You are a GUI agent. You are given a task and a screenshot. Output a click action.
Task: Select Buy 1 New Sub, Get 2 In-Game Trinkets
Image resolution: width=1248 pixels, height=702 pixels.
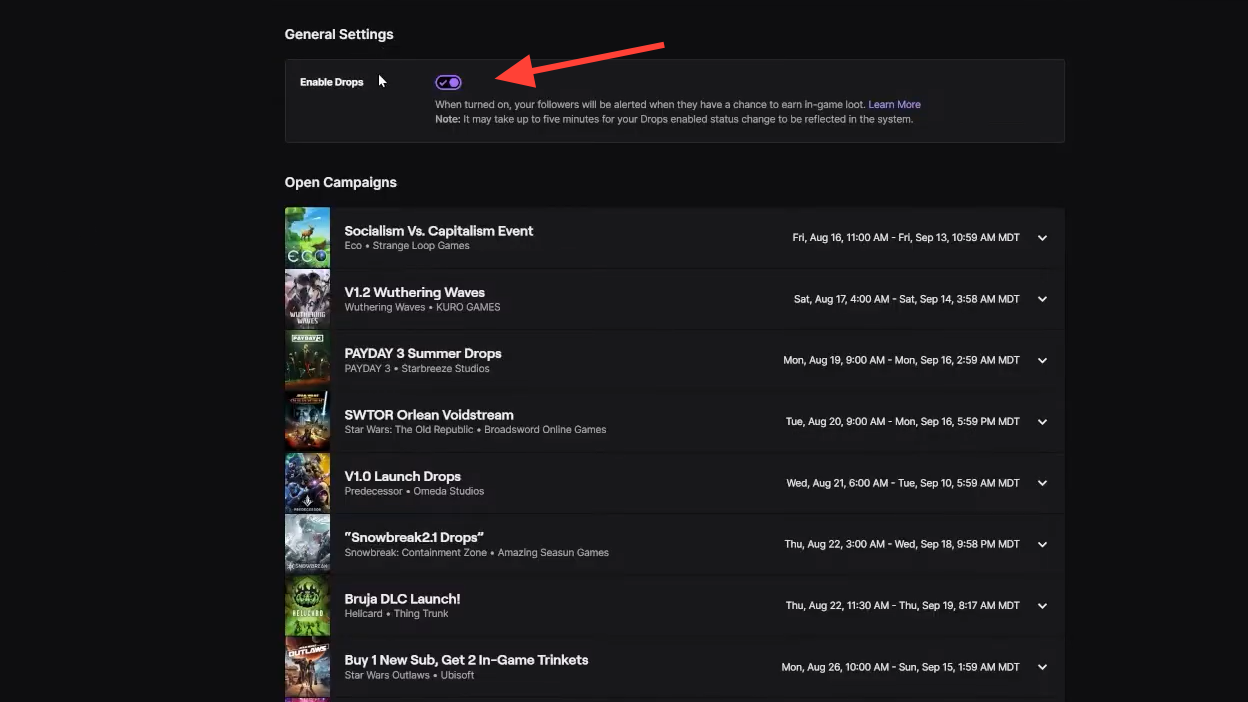pyautogui.click(x=466, y=660)
